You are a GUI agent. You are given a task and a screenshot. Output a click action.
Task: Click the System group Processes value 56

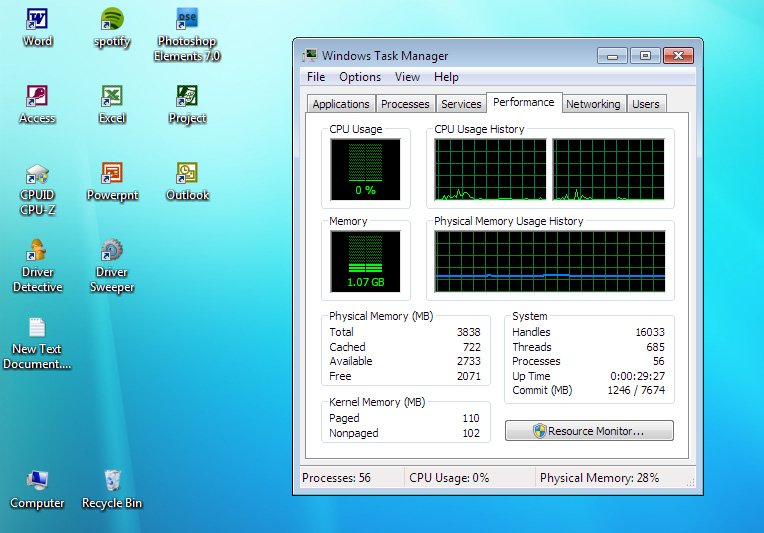click(658, 361)
